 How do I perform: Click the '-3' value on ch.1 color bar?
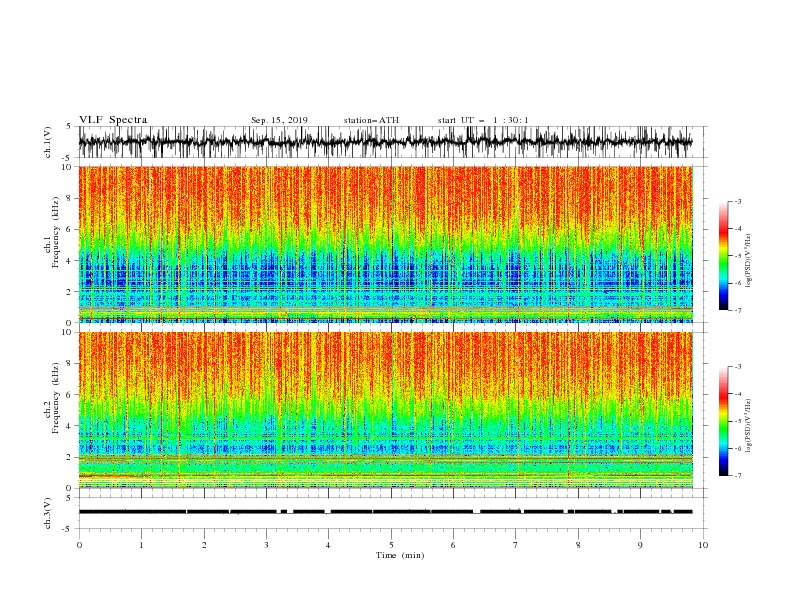point(737,201)
